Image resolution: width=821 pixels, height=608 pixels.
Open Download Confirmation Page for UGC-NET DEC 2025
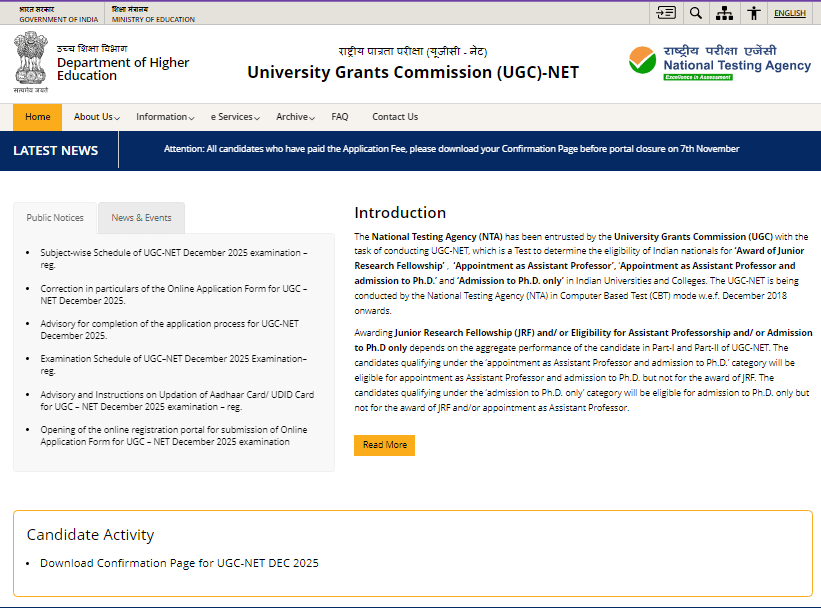178,563
